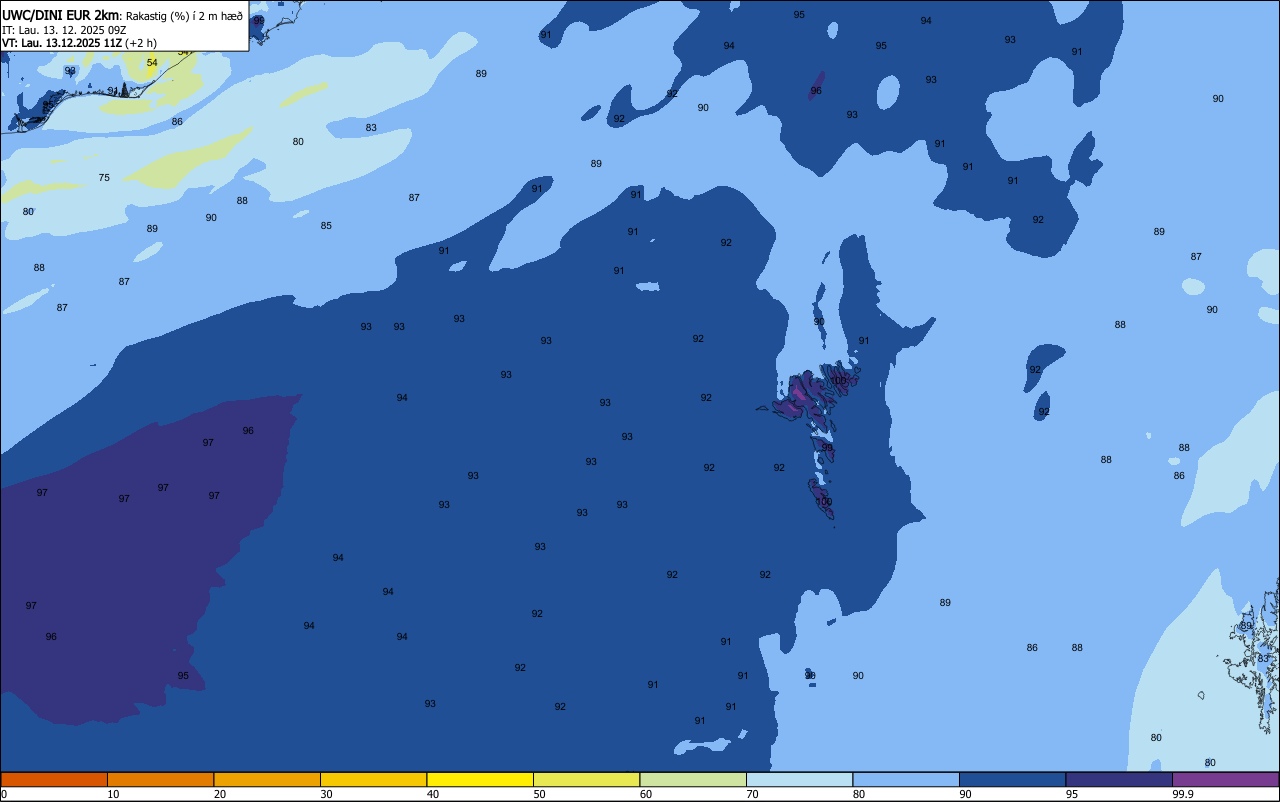1280x802 pixels.
Task: Select the '0' legend tick label
Action: (4, 794)
